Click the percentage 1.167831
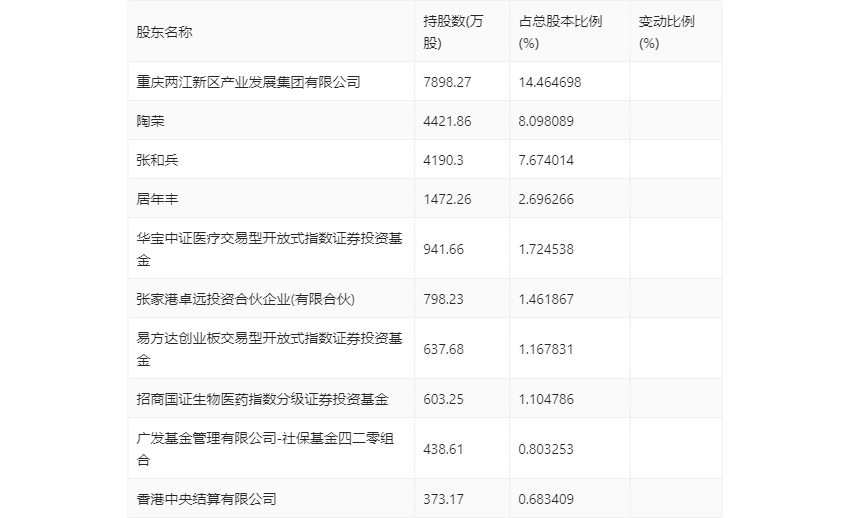 (546, 349)
